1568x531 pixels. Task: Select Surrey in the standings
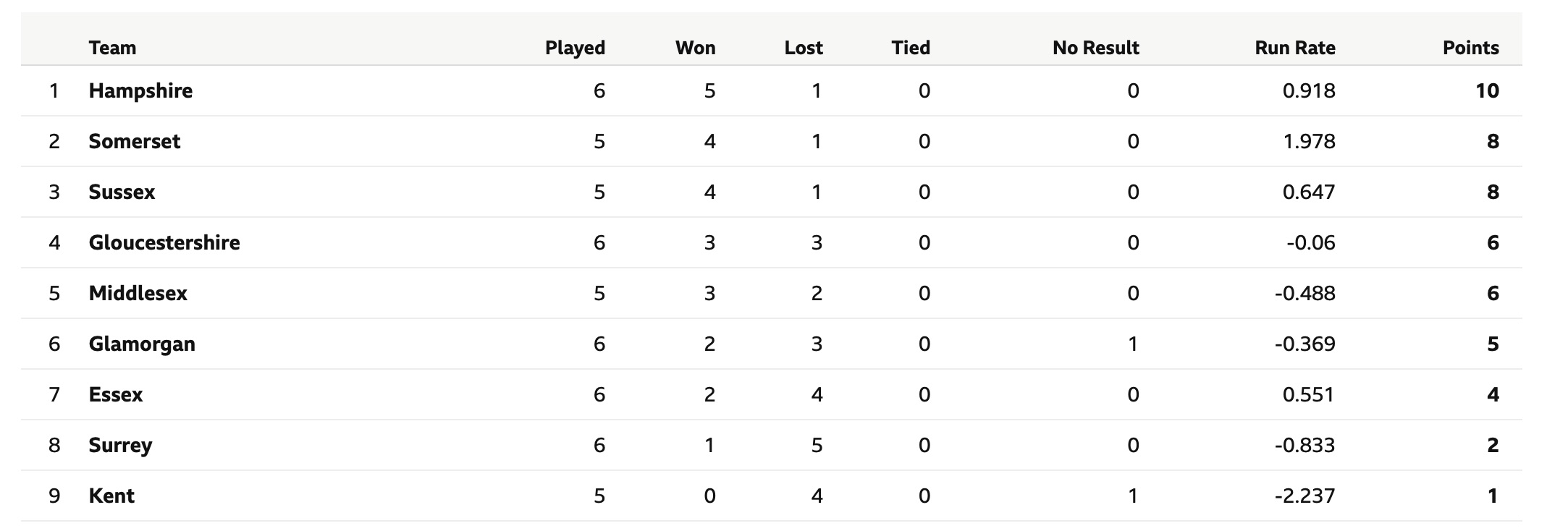coord(120,446)
